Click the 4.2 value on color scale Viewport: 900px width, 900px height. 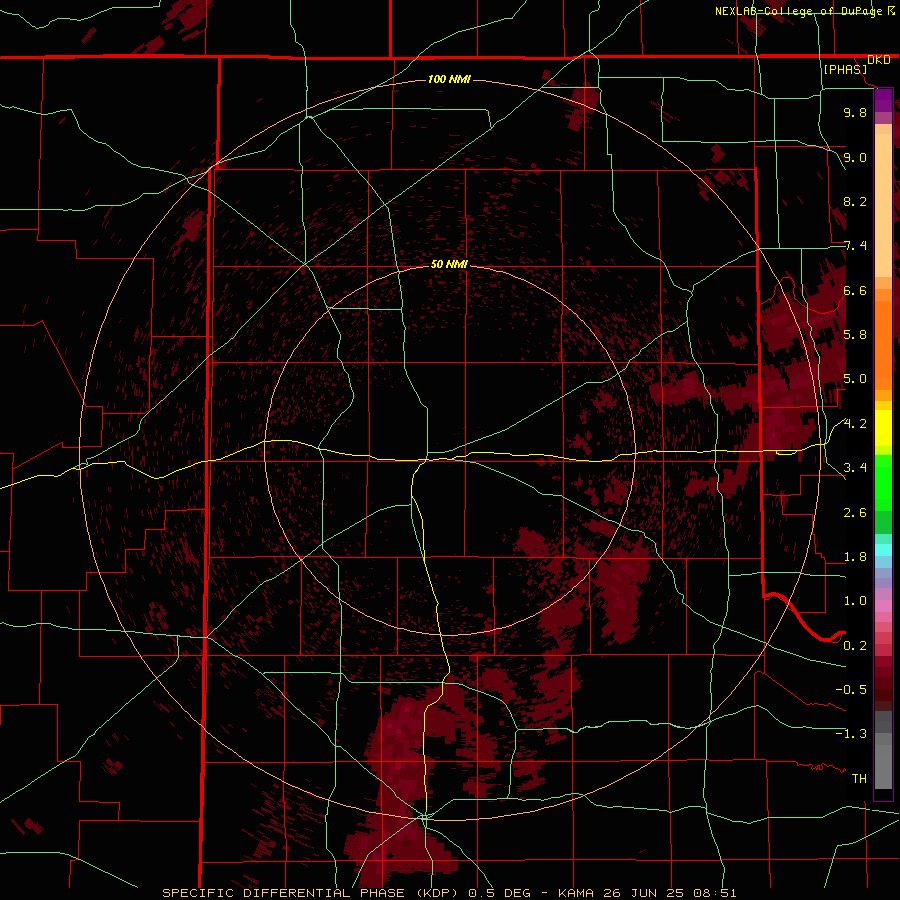855,424
